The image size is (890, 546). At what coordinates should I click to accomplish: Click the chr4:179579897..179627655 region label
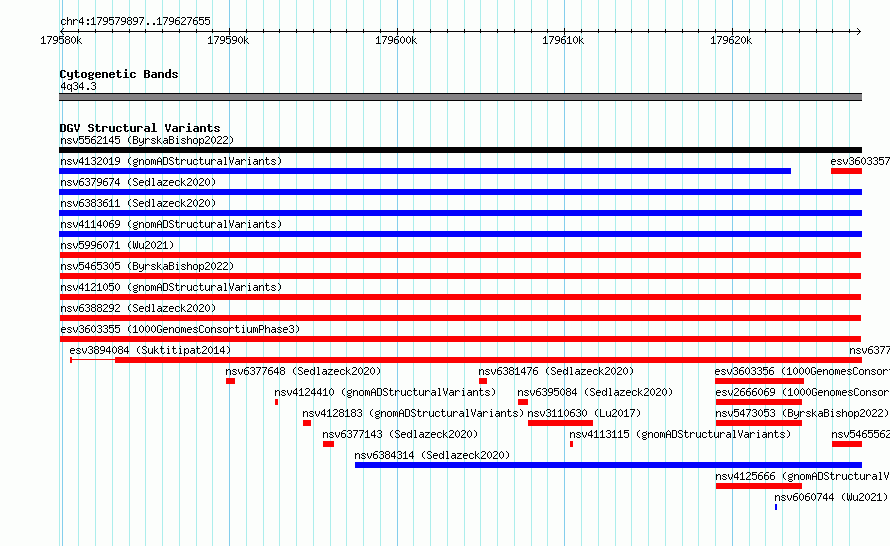135,21
